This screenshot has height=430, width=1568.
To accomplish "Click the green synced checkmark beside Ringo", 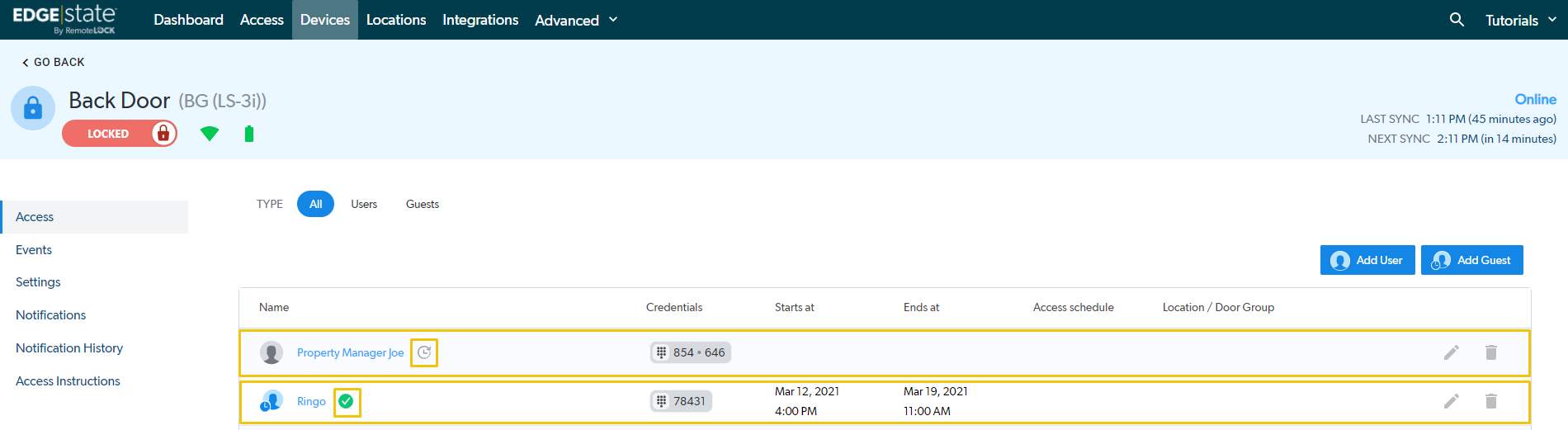I will 347,401.
